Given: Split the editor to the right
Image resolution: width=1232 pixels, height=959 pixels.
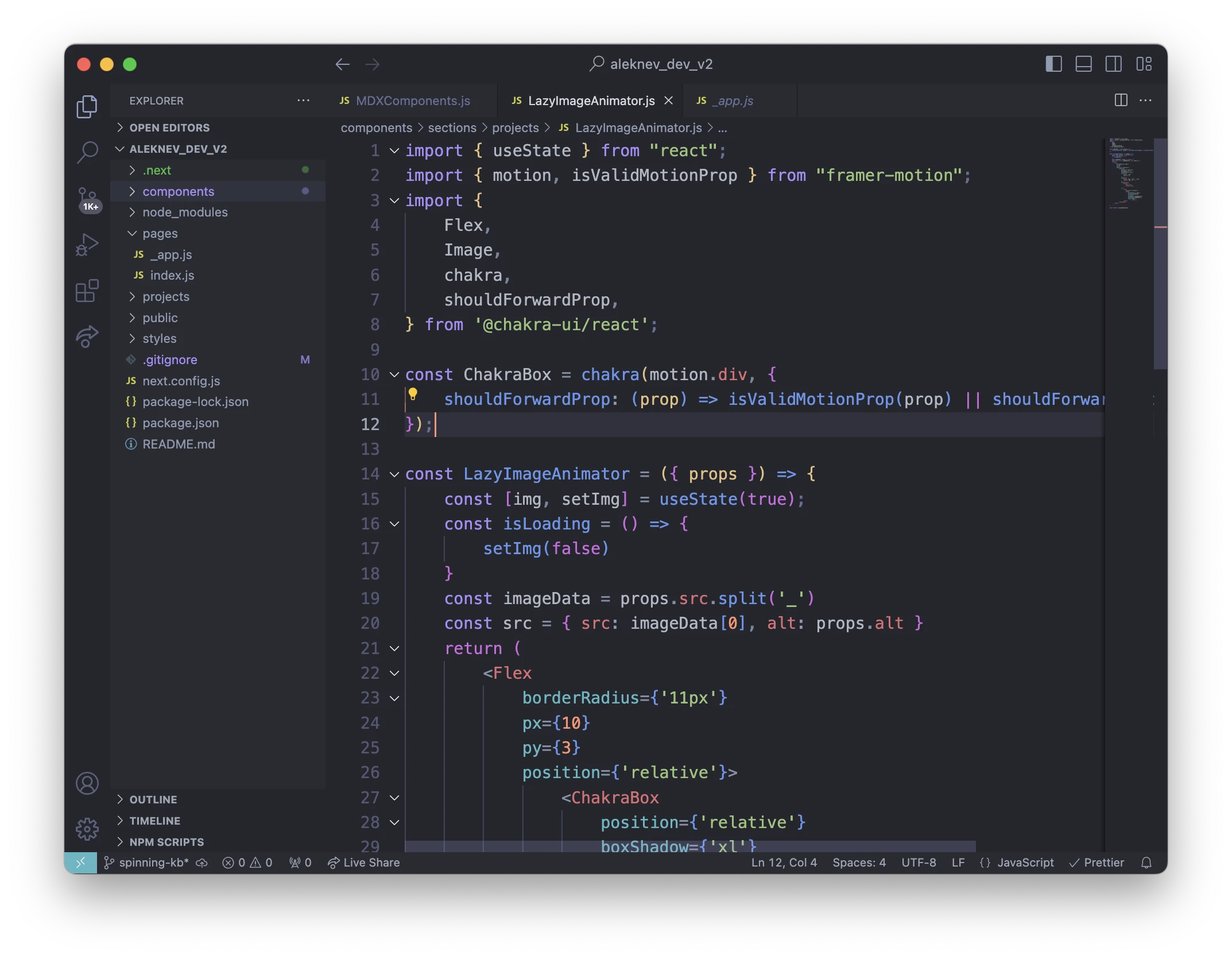Looking at the screenshot, I should tap(1121, 100).
